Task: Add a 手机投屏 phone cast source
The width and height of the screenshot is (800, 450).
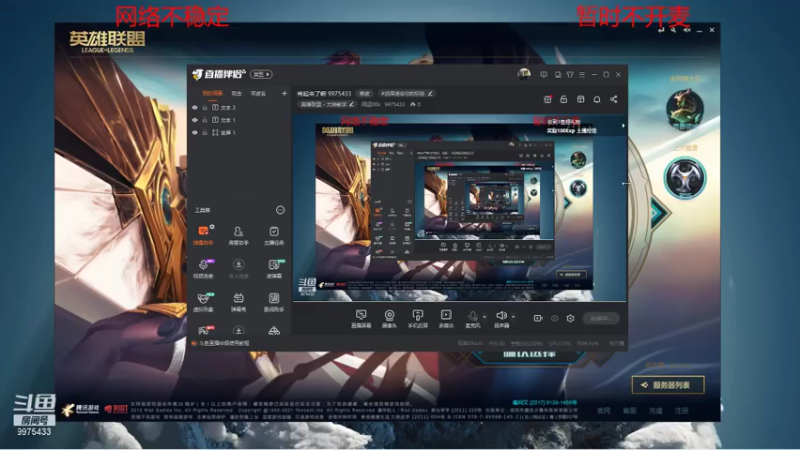Action: [x=417, y=319]
